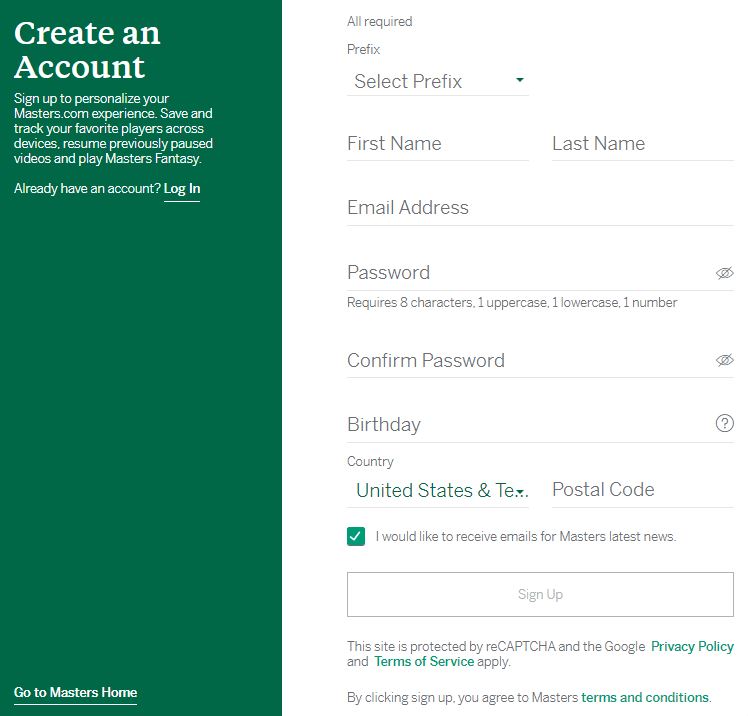The image size is (748, 716).
Task: Follow the Log In link
Action: (x=182, y=189)
